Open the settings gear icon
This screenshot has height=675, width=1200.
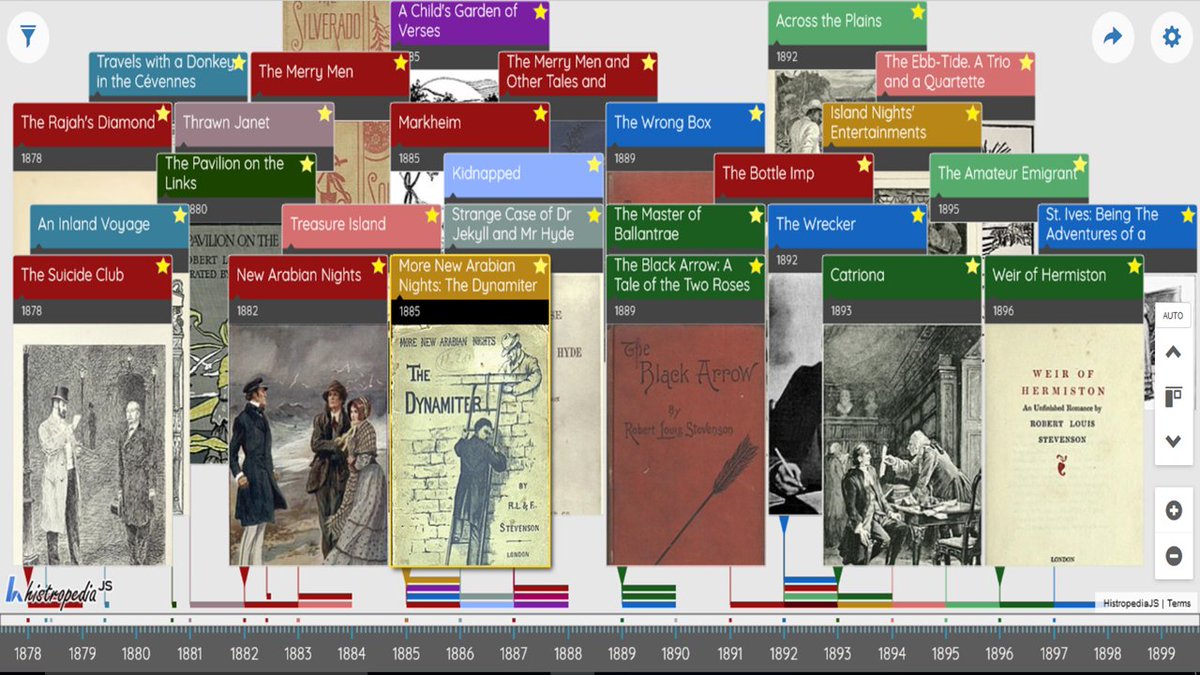1172,38
